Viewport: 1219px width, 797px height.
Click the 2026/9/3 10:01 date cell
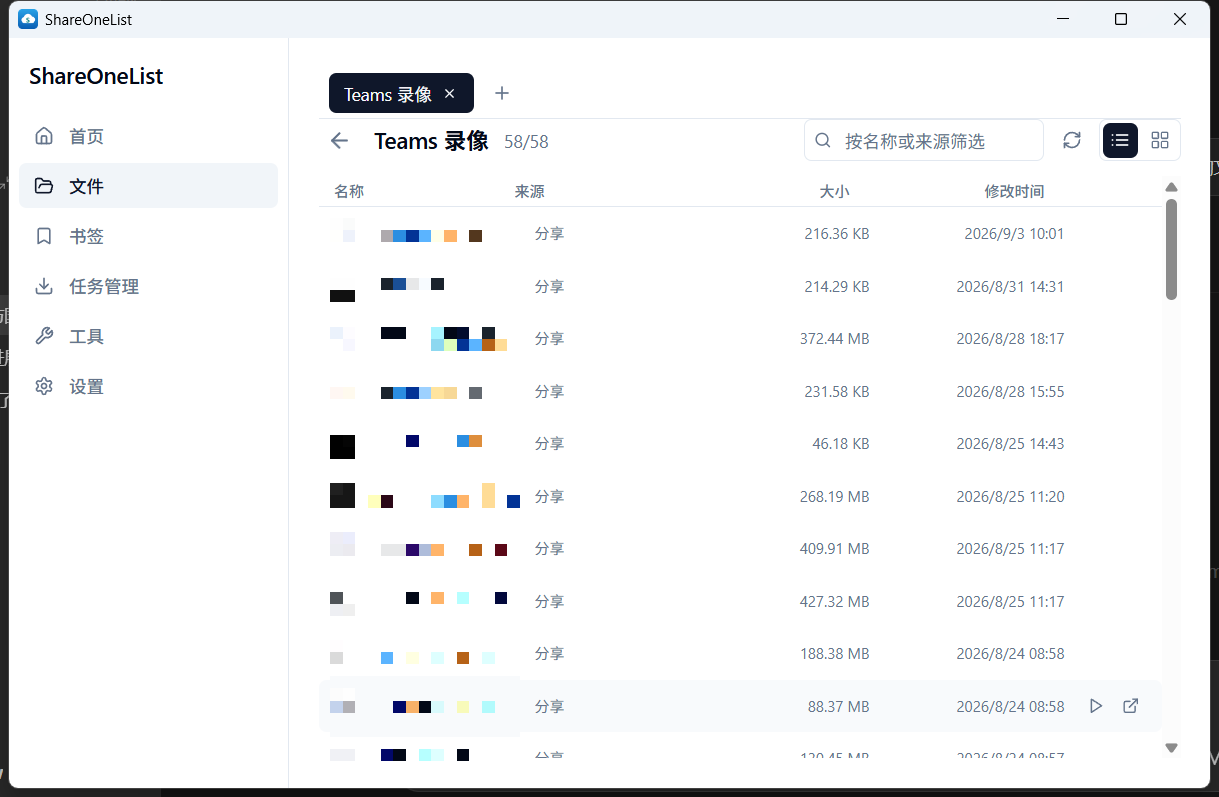tap(1014, 234)
